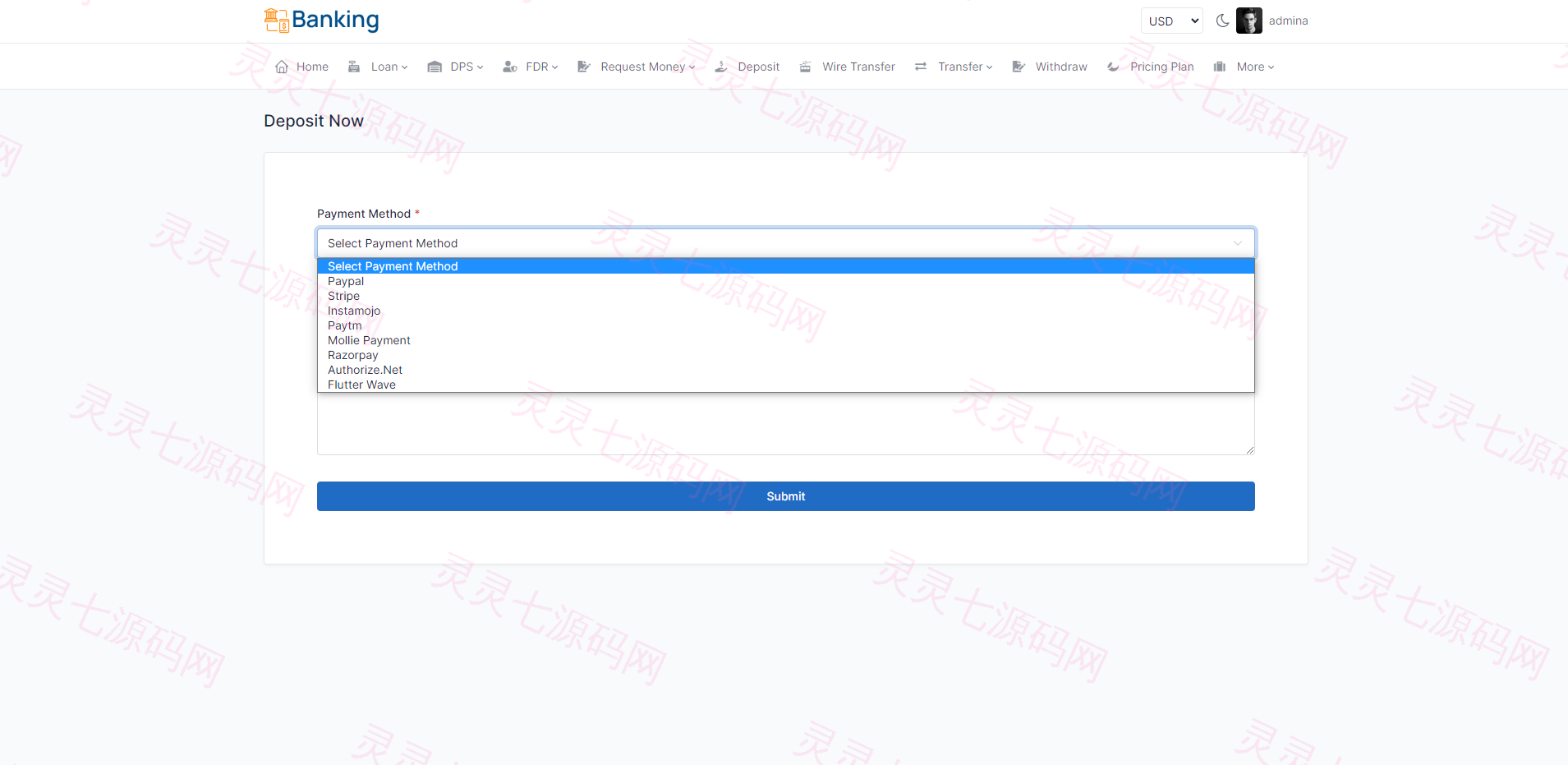1568x765 pixels.
Task: Click the Pricing Plan icon
Action: pyautogui.click(x=1113, y=67)
